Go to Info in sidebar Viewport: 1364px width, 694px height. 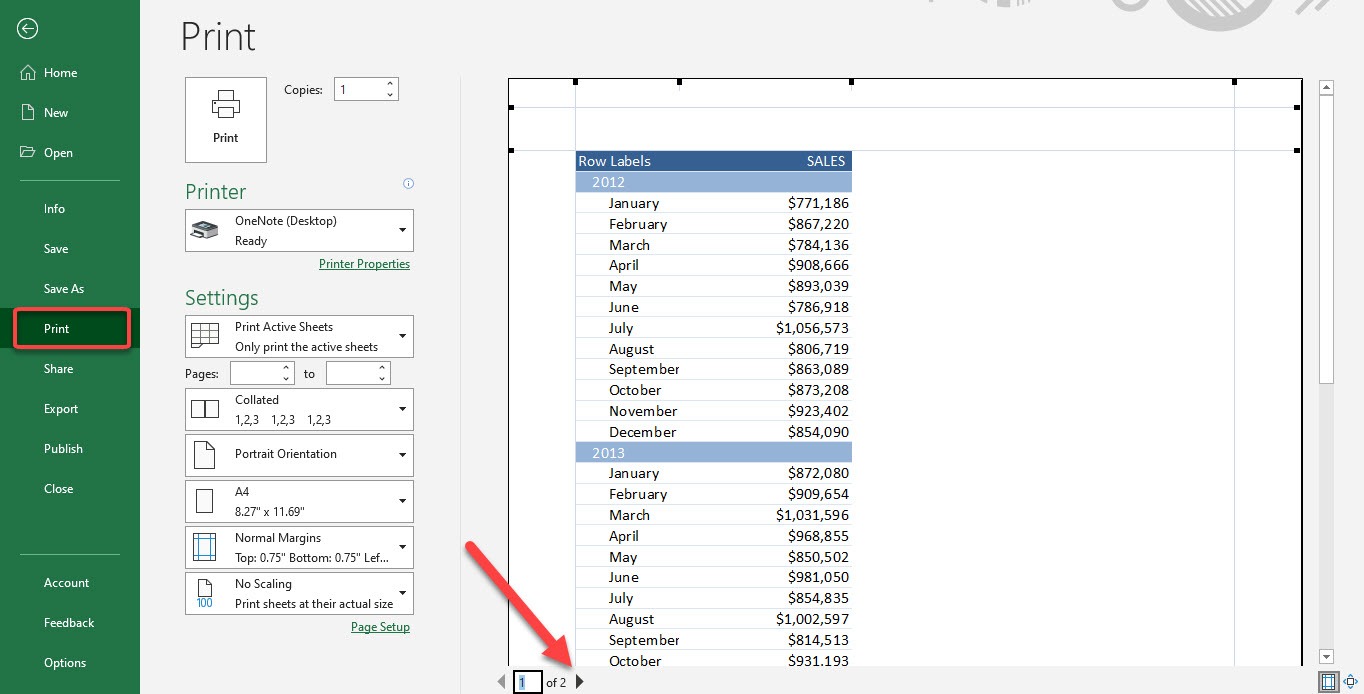click(54, 209)
